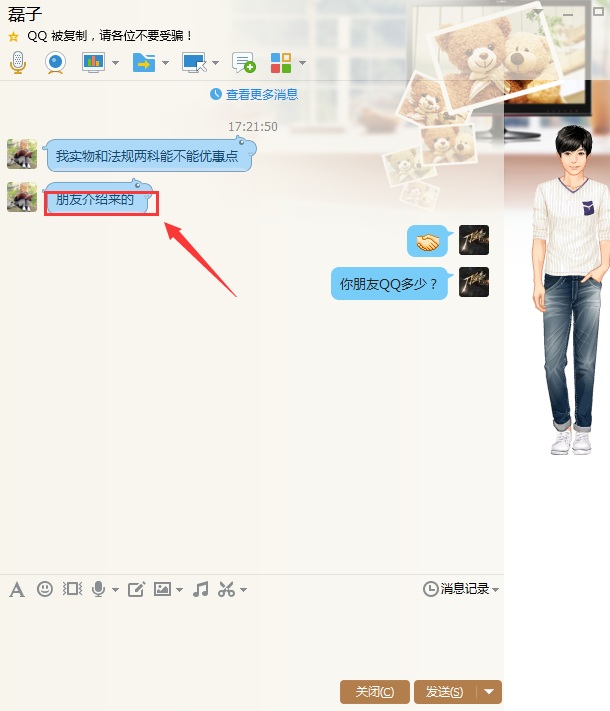Open the emoji smiley picker
Screen dimensions: 610x711
(x=45, y=589)
